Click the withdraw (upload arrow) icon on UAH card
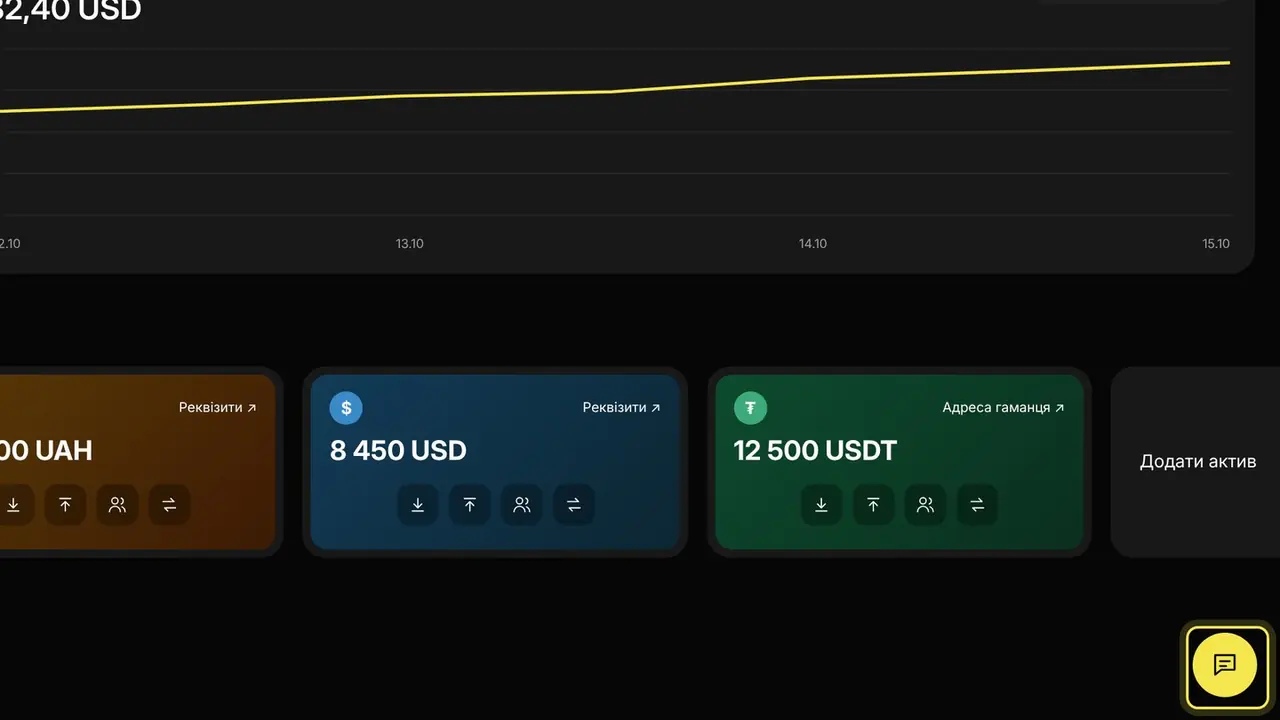 66,505
